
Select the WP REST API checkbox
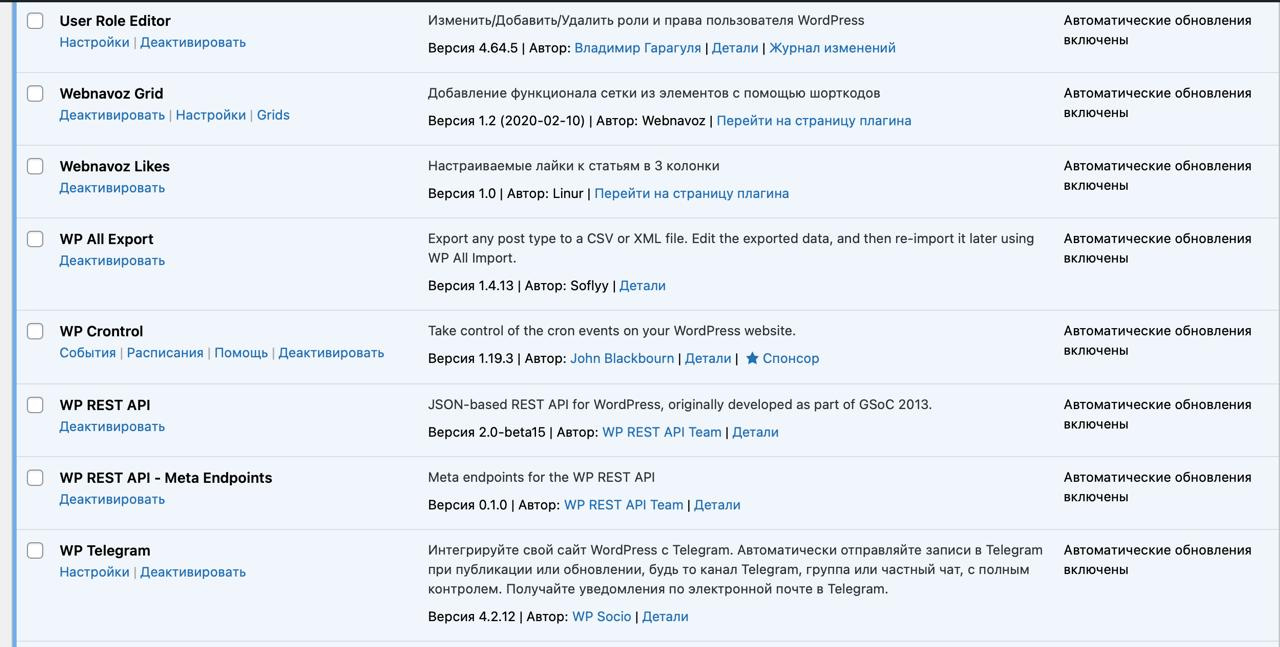(x=35, y=405)
